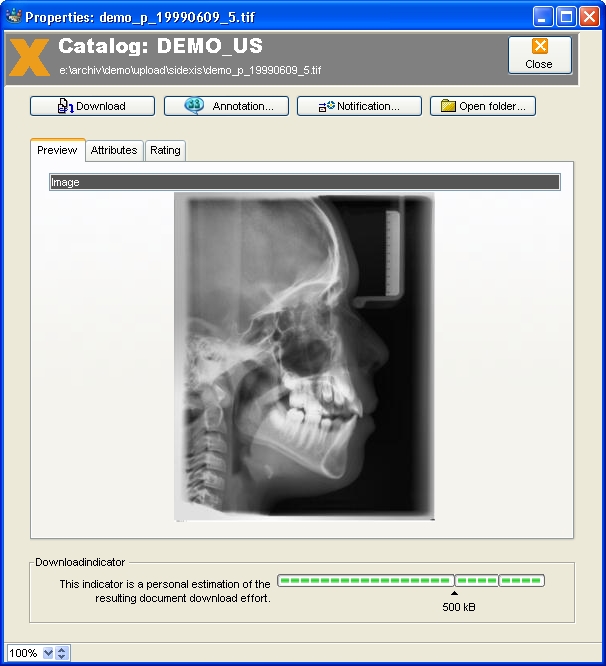
Task: Click the file path text in header
Action: click(190, 70)
